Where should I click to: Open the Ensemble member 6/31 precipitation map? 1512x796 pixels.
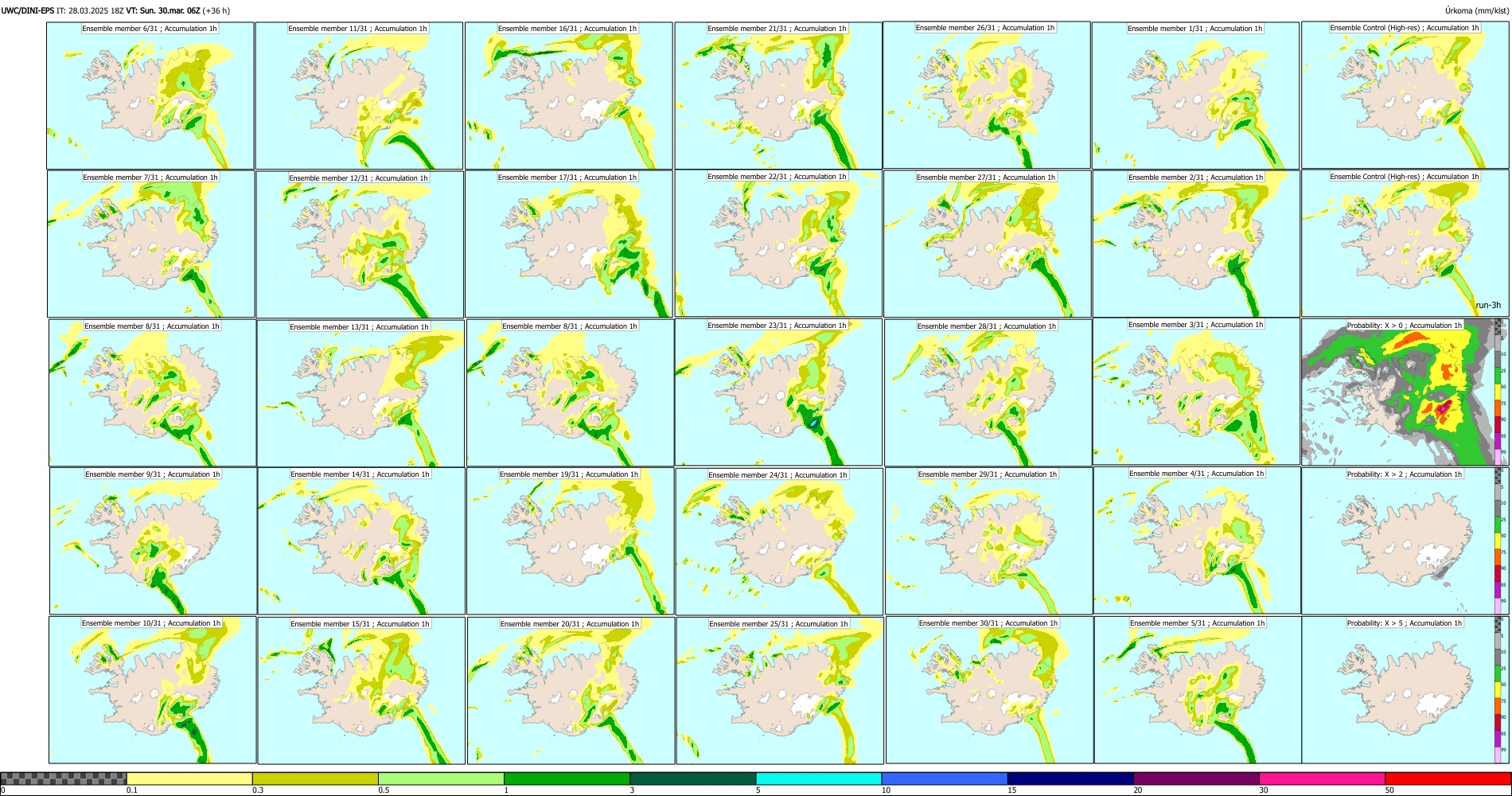[150, 96]
